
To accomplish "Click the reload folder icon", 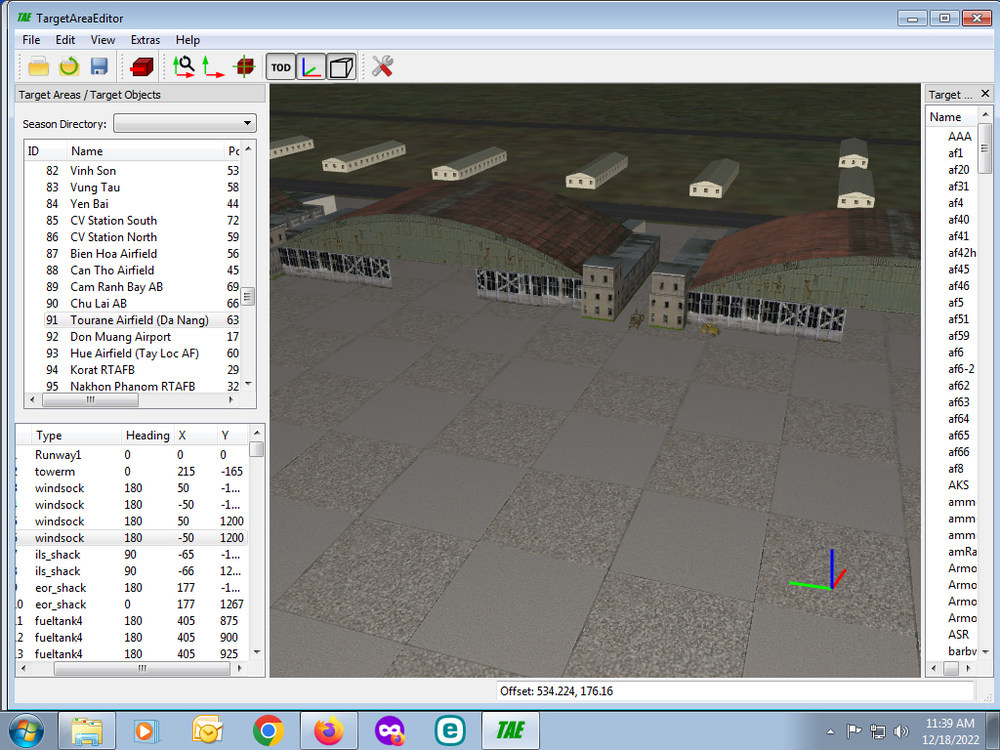I will [x=69, y=66].
